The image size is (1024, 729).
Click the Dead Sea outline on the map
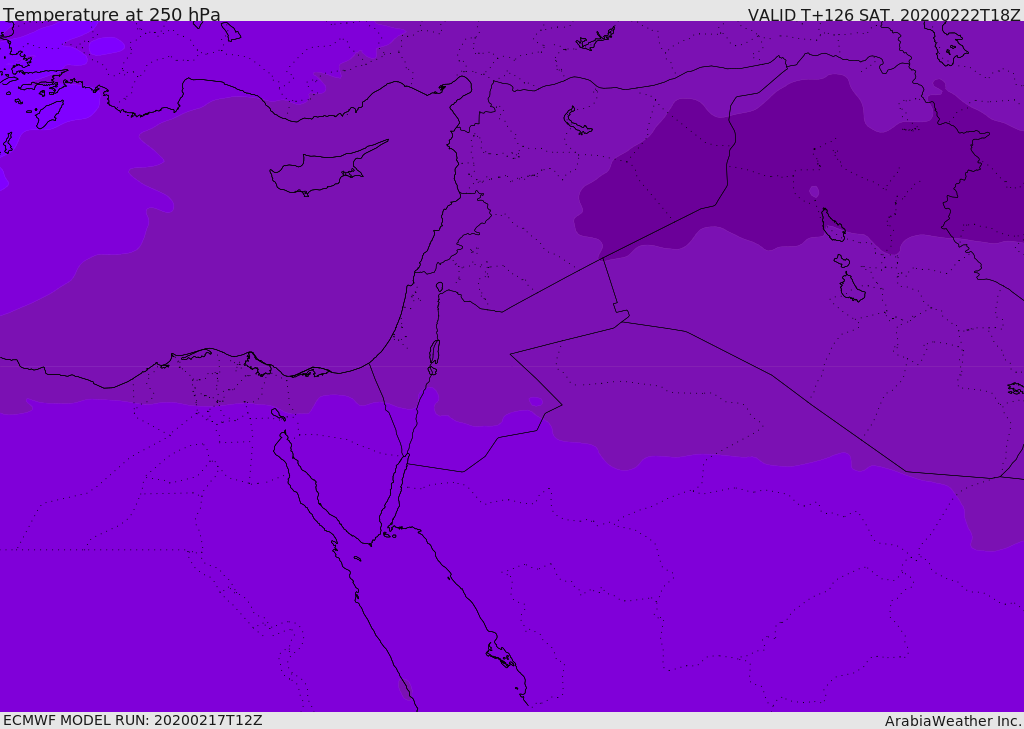coord(434,353)
